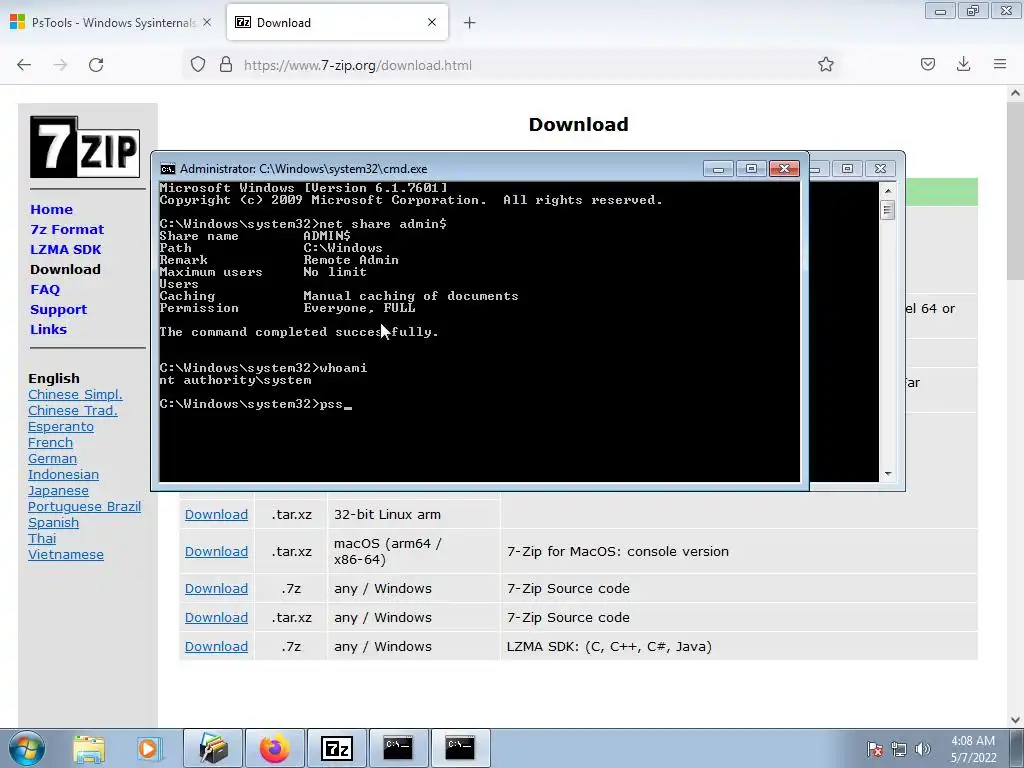Open Windows Media Player from taskbar
This screenshot has width=1024, height=768.
(148, 748)
